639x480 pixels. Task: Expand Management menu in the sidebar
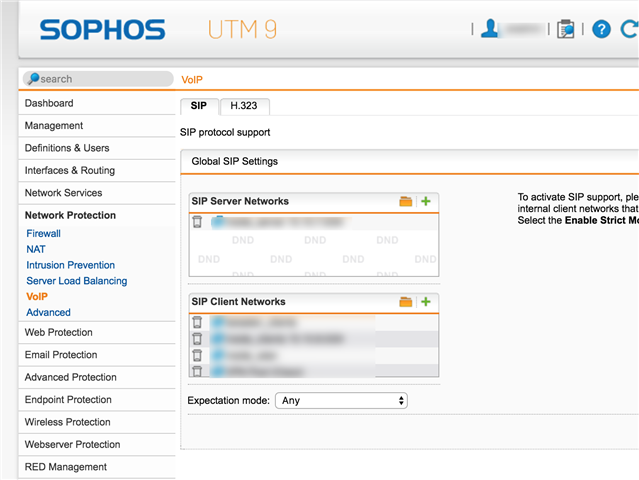[97, 126]
